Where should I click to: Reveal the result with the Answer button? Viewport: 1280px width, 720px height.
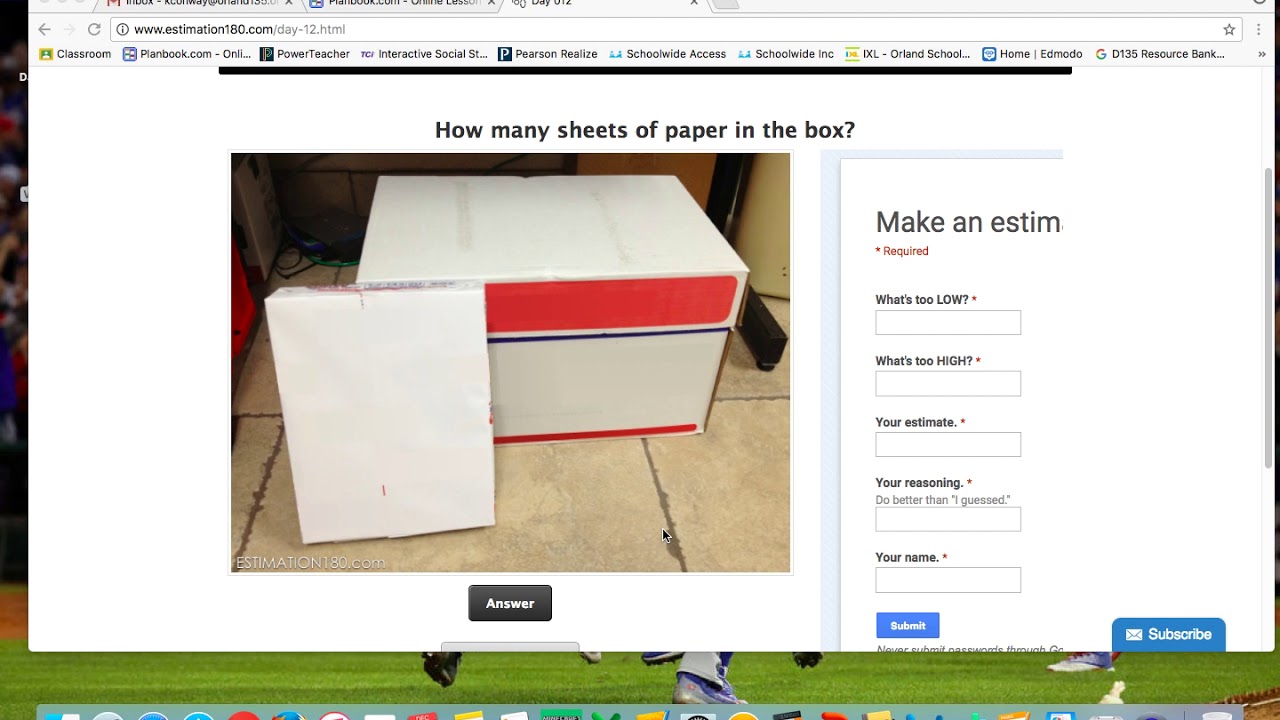510,603
